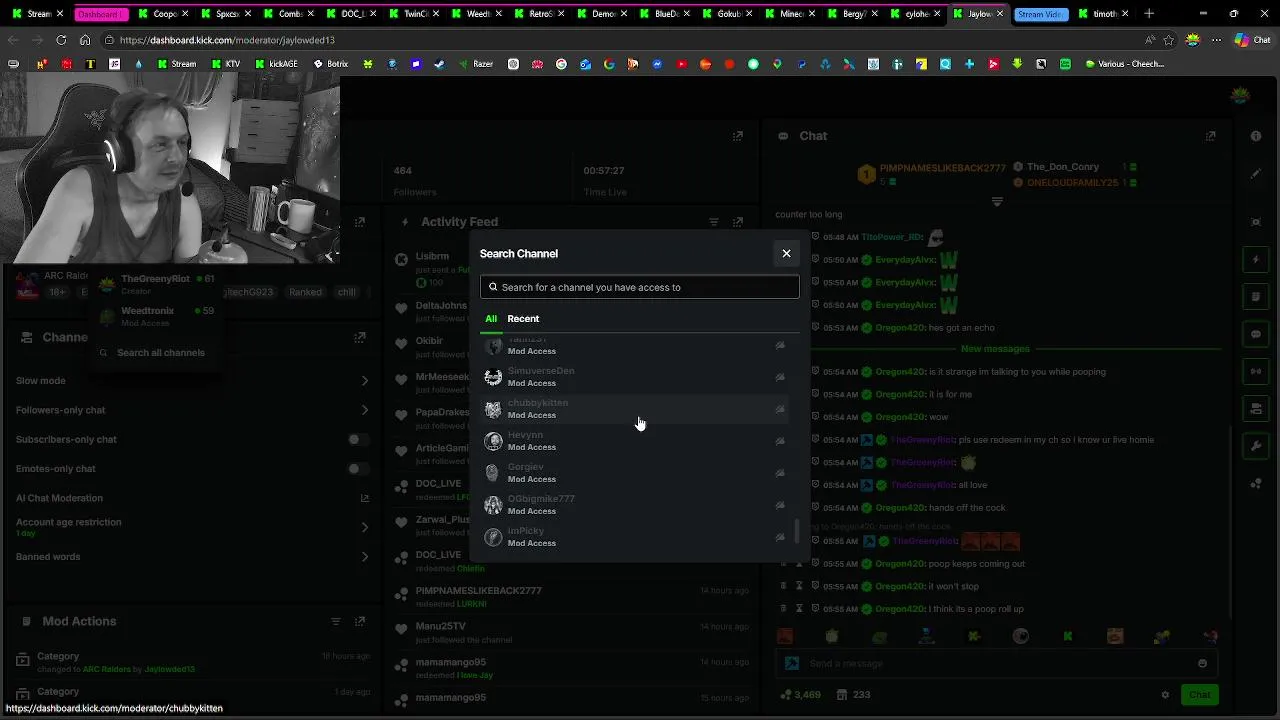Viewport: 1280px width, 720px height.
Task: Open AI Chat Moderation external link icon
Action: [x=364, y=498]
